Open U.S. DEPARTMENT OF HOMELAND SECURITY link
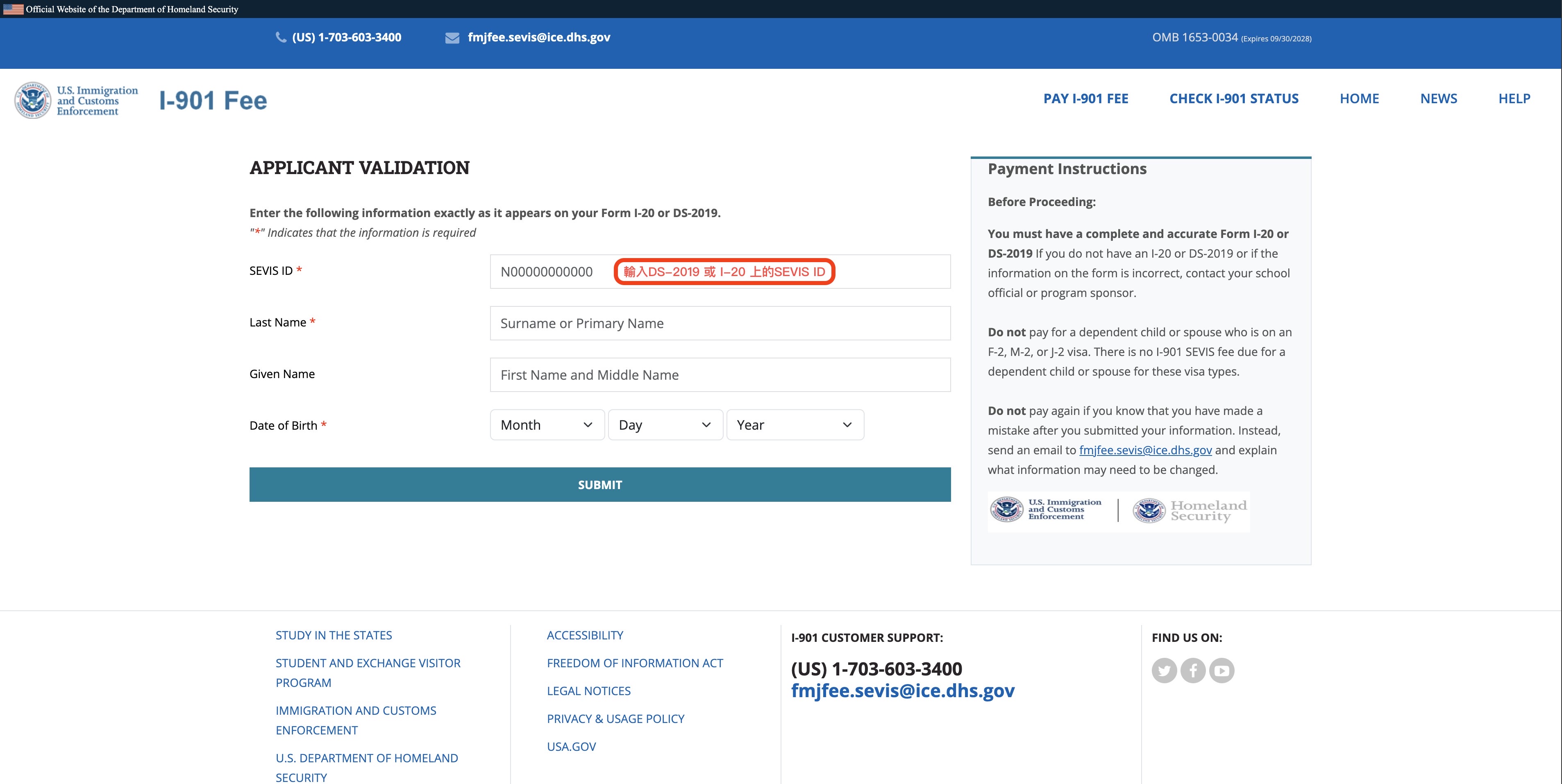The width and height of the screenshot is (1562, 784). (367, 768)
